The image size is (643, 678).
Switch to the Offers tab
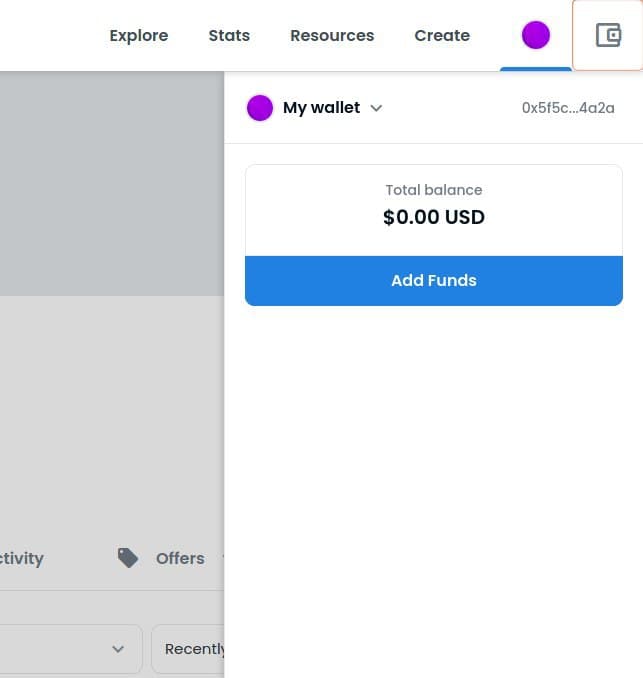point(179,558)
